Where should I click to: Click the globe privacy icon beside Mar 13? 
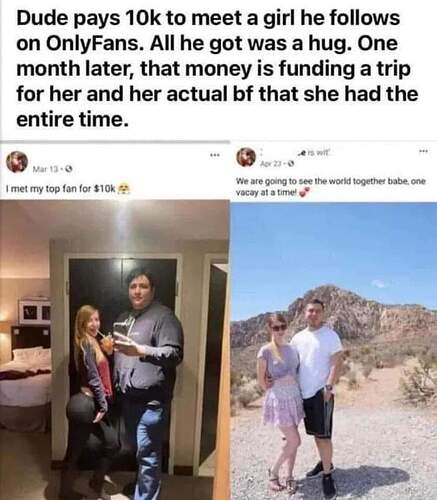tap(70, 169)
